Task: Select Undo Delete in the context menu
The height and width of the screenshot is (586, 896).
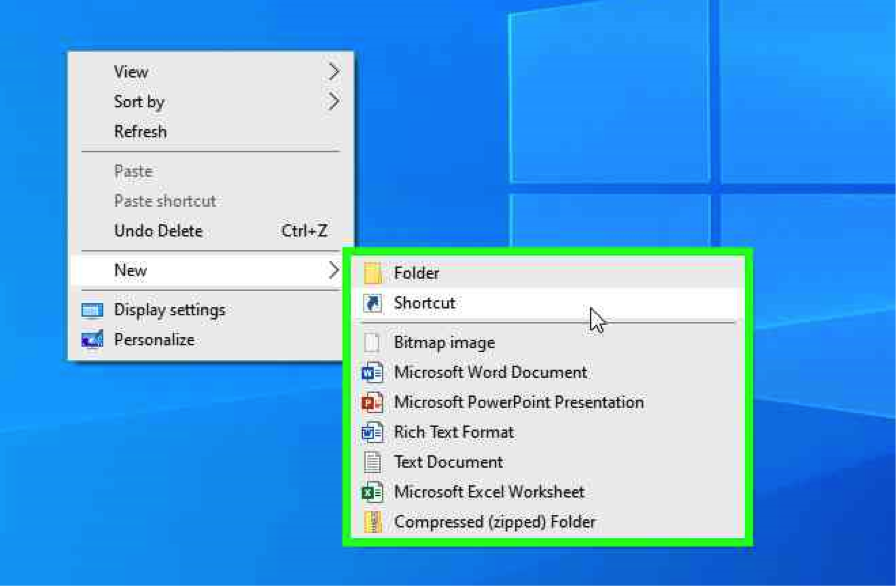Action: pyautogui.click(x=158, y=231)
